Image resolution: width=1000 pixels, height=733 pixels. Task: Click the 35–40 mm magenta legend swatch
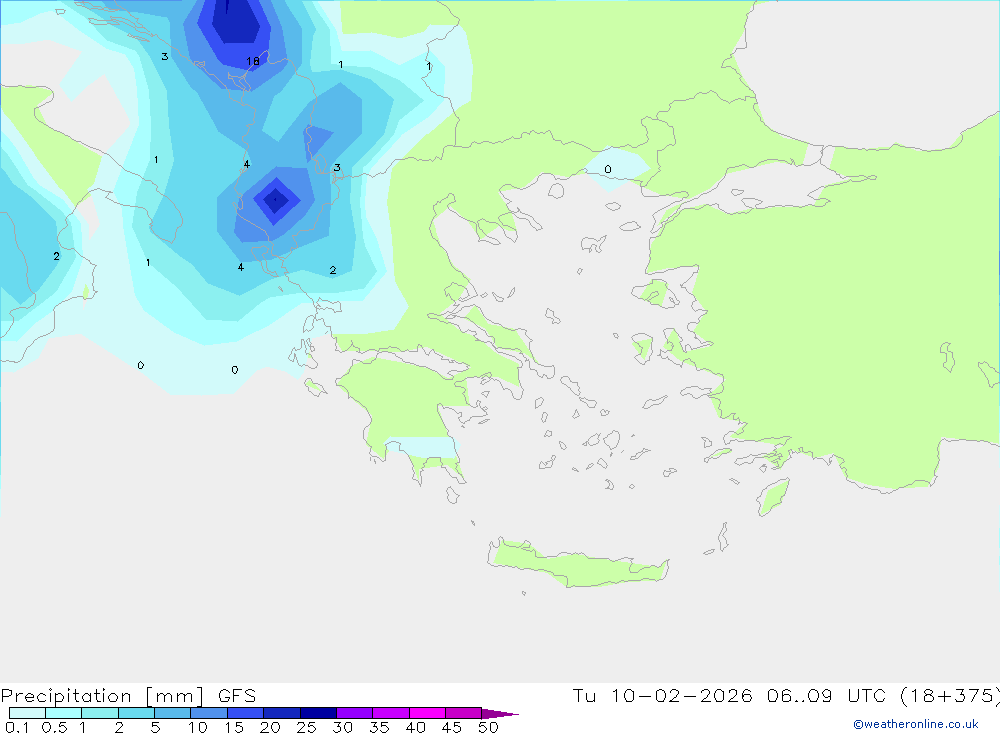point(390,713)
